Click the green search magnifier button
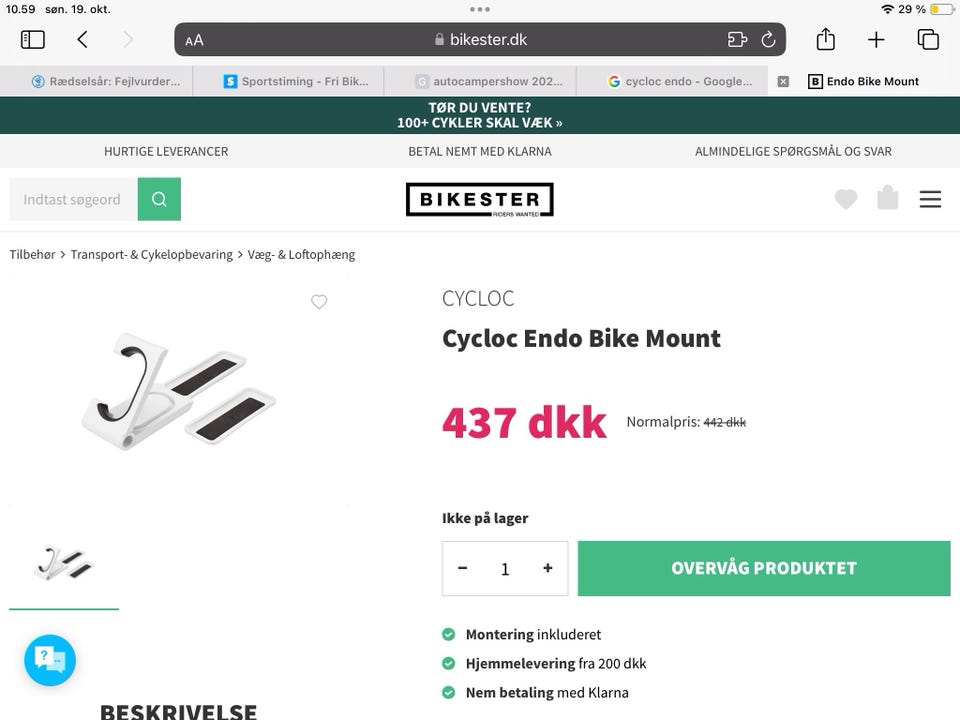Viewport: 960px width, 720px height. [159, 199]
